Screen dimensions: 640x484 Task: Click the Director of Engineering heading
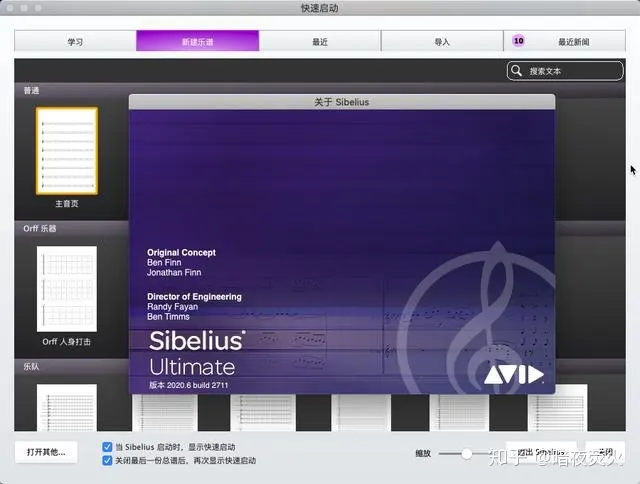[194, 297]
